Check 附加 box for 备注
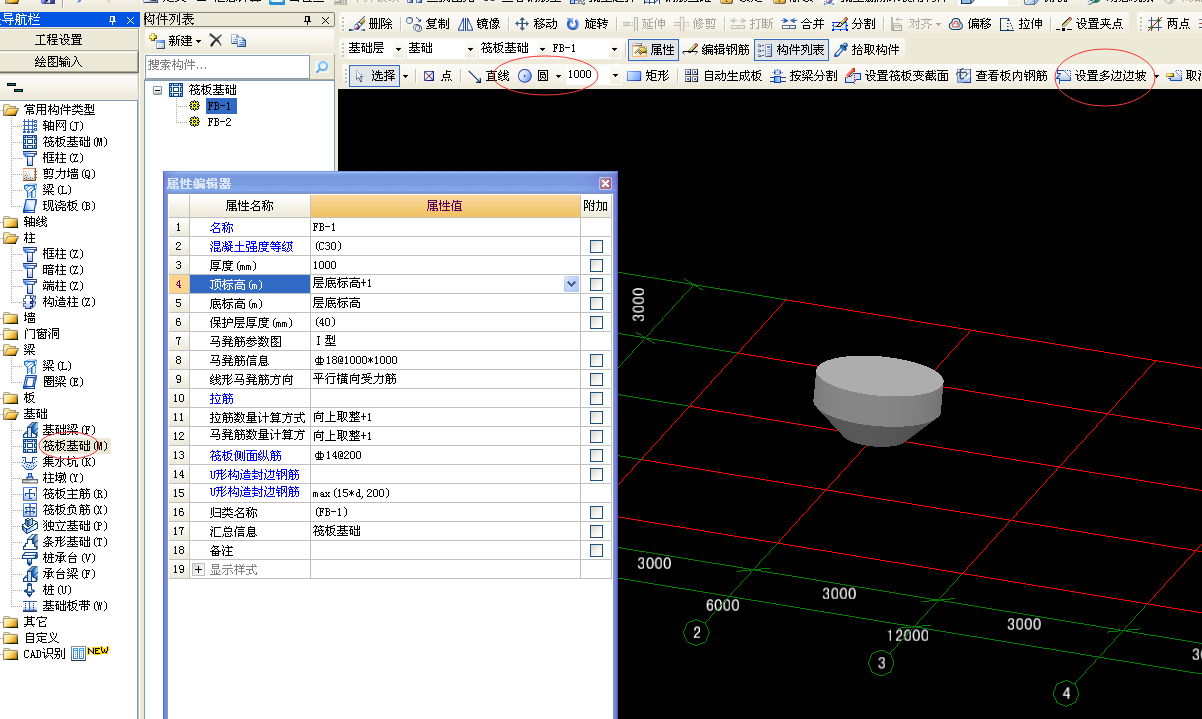Image resolution: width=1202 pixels, height=719 pixels. point(596,550)
